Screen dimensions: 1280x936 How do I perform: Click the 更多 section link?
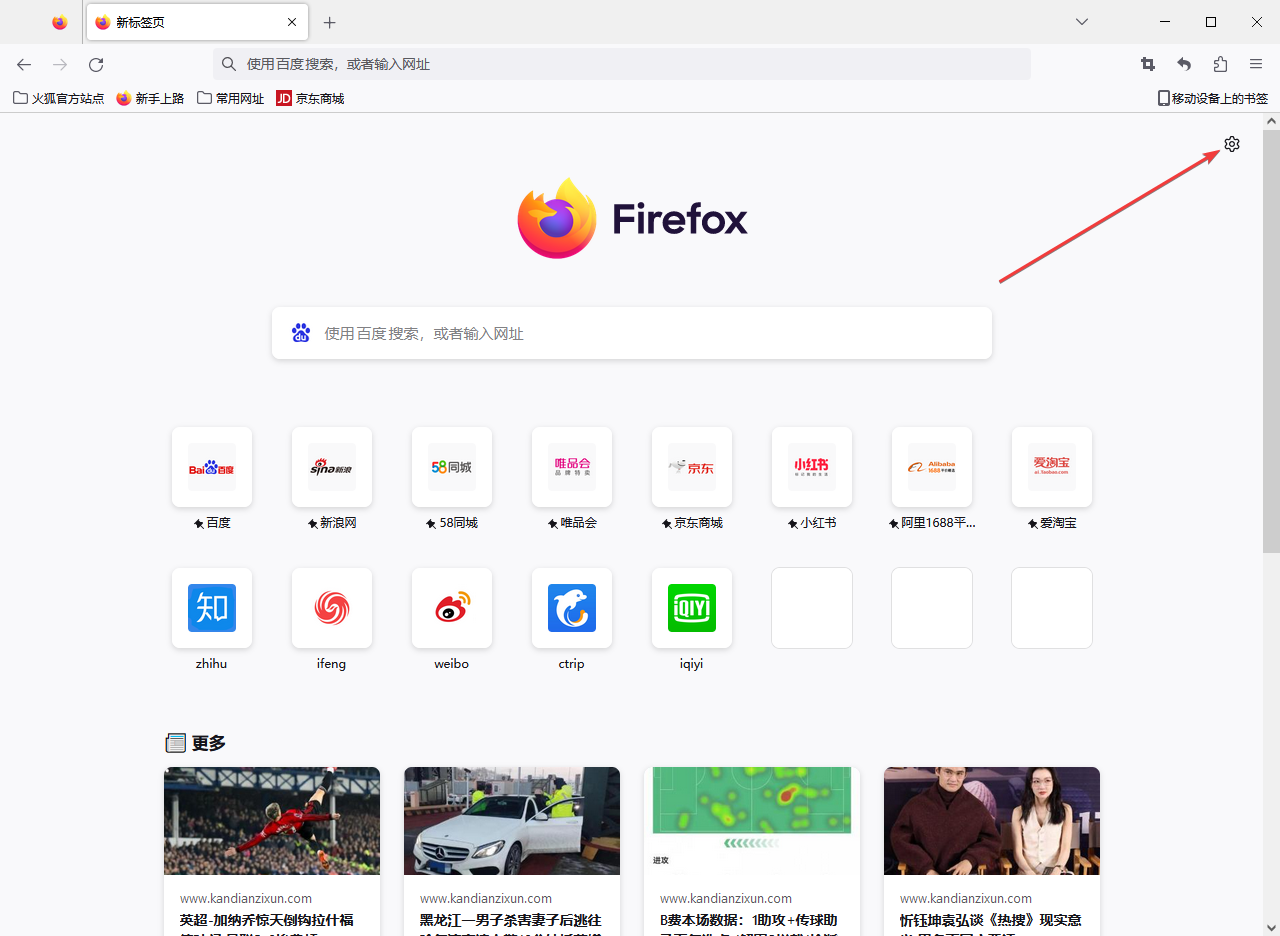coord(206,743)
